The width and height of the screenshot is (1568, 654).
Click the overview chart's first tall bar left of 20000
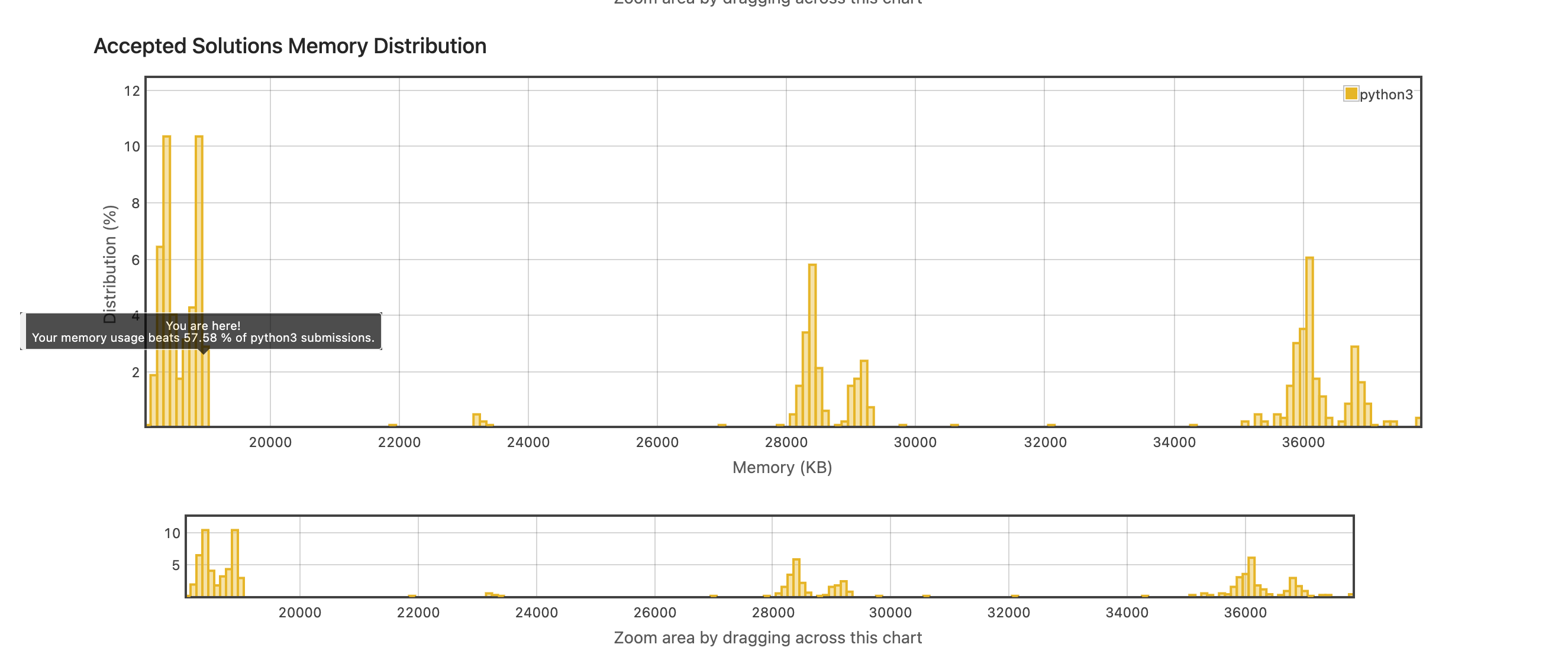coord(205,563)
